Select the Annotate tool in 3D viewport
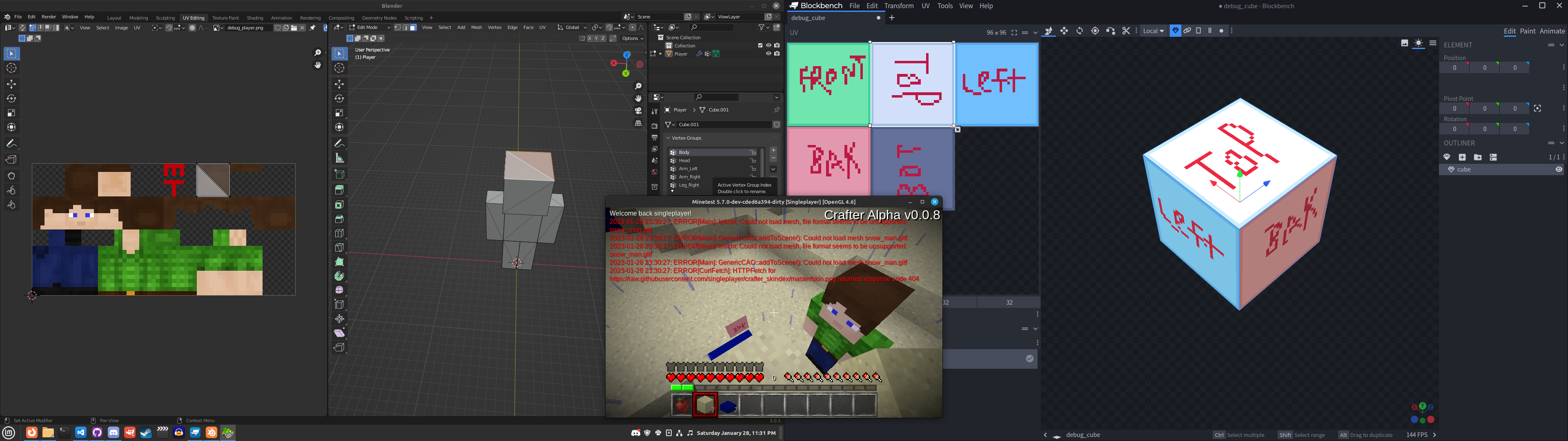 340,144
